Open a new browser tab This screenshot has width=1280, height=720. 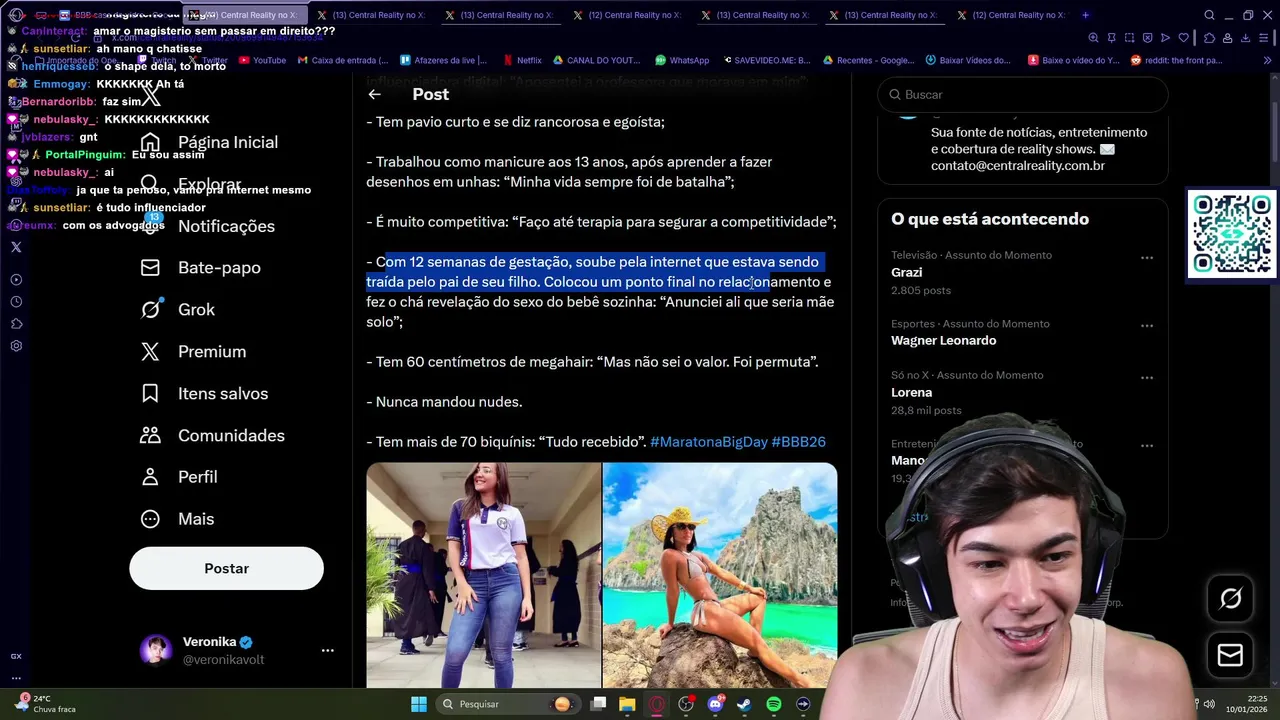coord(1085,15)
